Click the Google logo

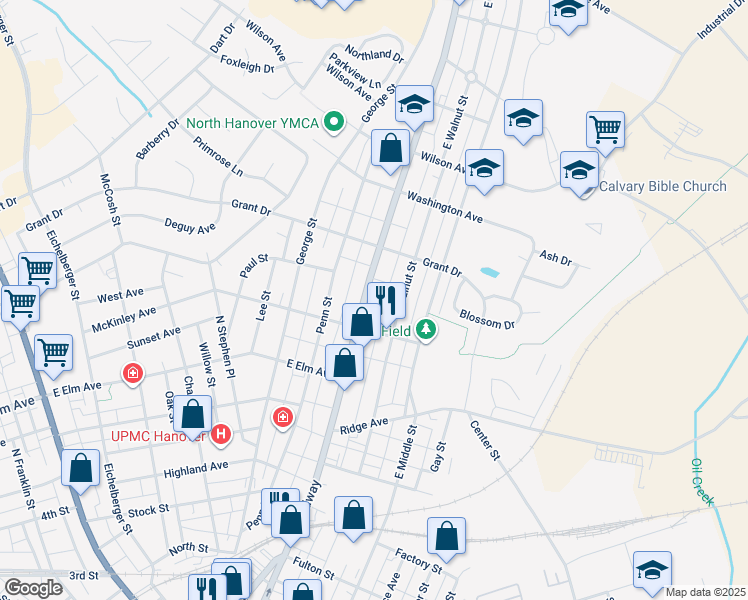coord(33,588)
